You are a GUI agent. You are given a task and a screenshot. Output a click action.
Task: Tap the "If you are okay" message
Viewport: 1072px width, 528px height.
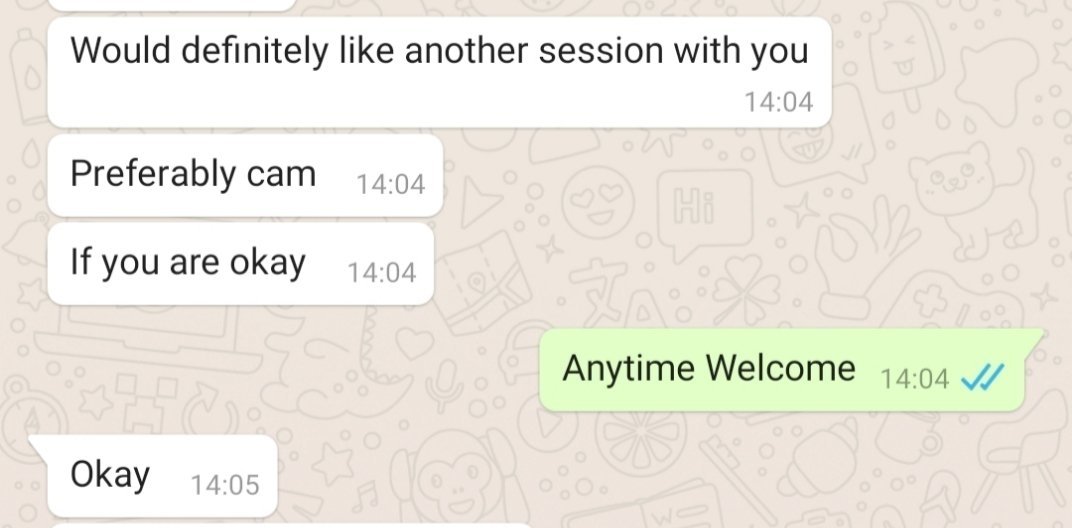point(241,264)
